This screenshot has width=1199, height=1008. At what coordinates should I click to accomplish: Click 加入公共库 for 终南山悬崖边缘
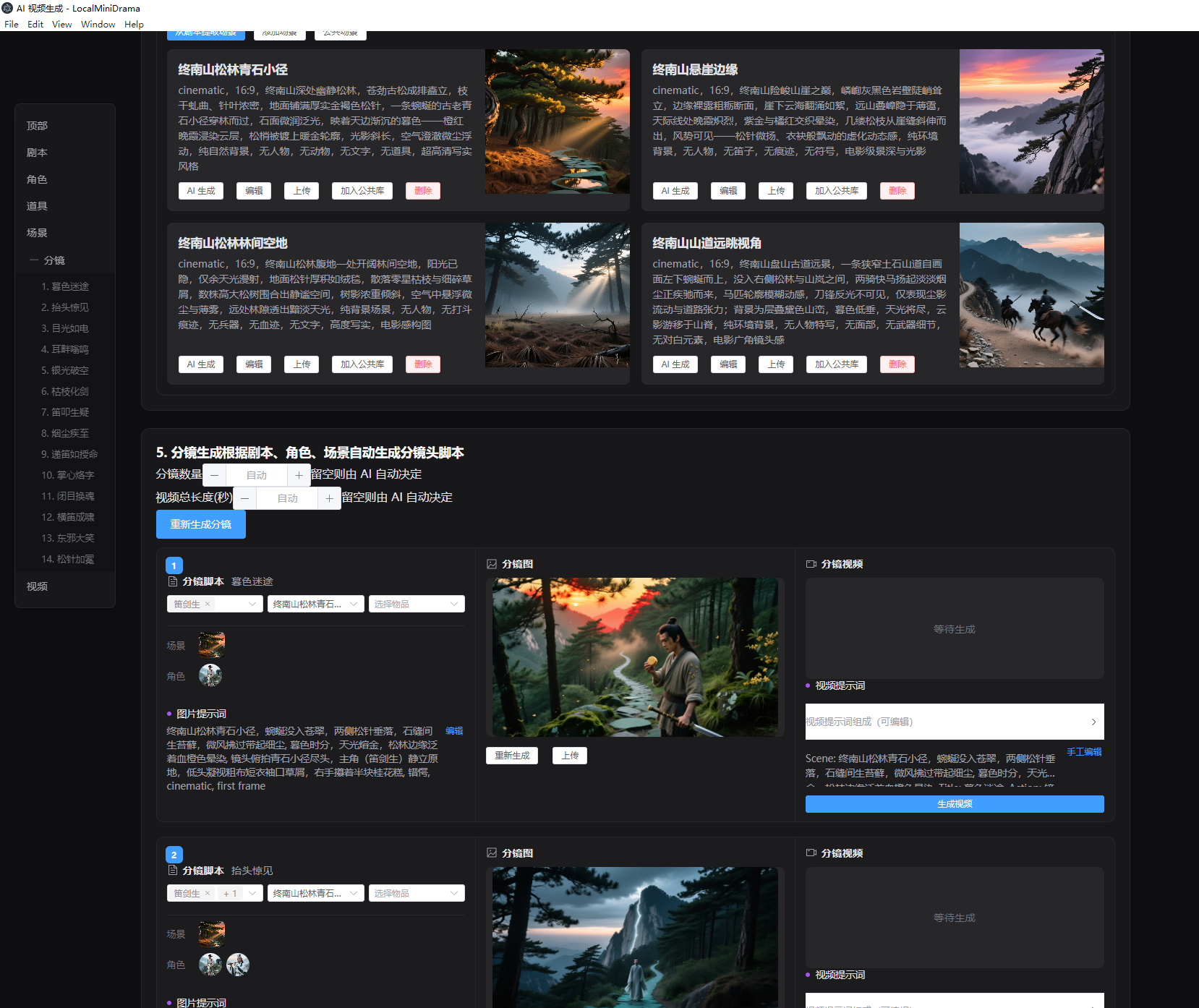pos(837,191)
